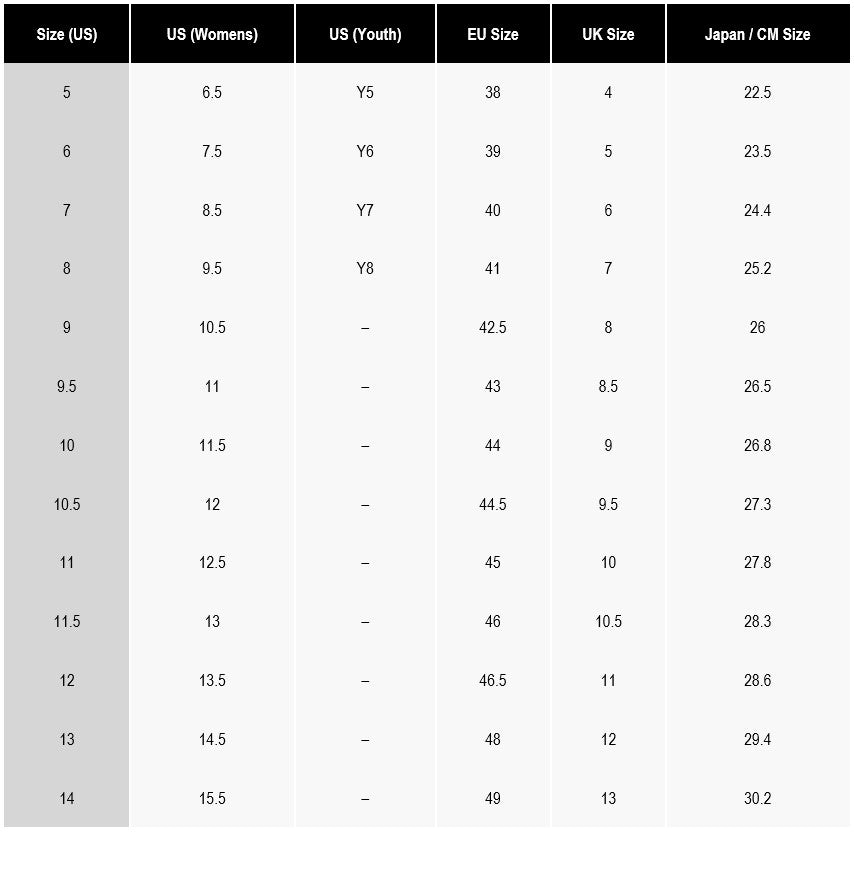This screenshot has width=854, height=876.
Task: Select UK size 10.5 cell
Action: pos(608,622)
